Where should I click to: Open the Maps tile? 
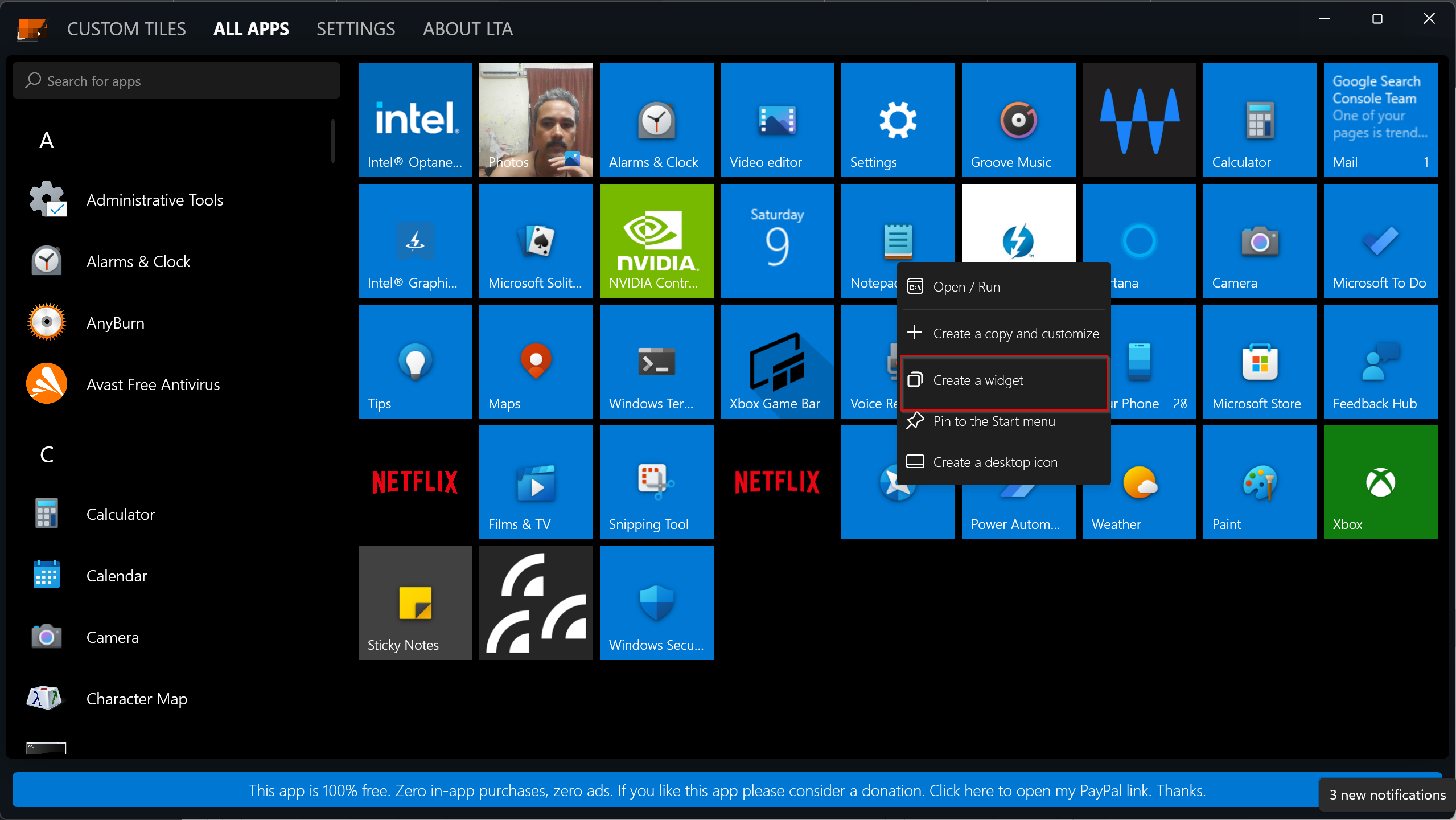coord(536,362)
